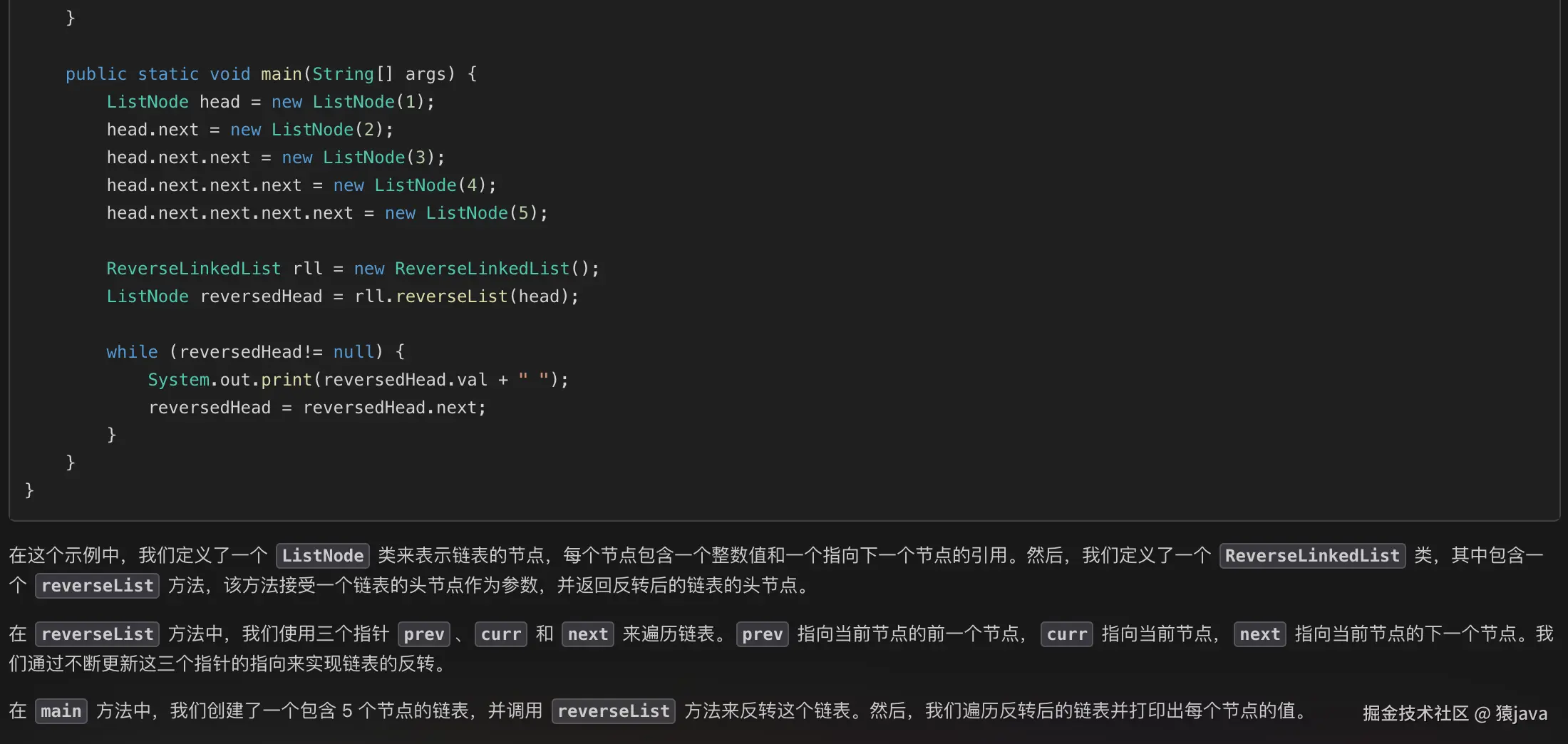1568x744 pixels.
Task: Click rll.reverseList(head) call in code
Action: (x=466, y=296)
